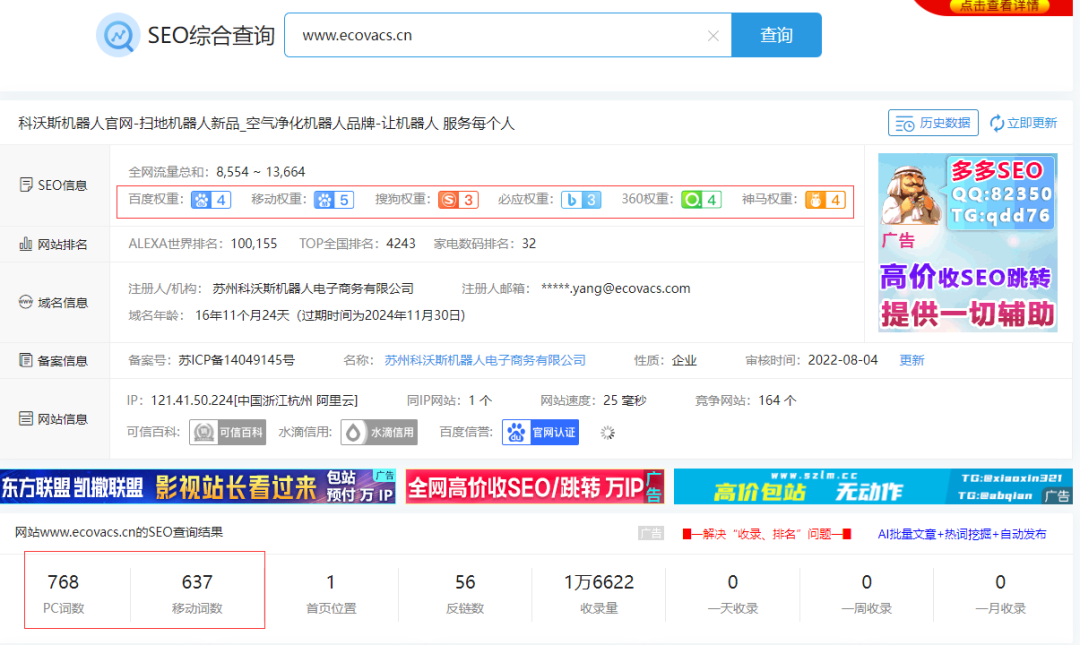This screenshot has height=645, width=1080.
Task: Click the 网站排名 bar chart icon
Action: pyautogui.click(x=26, y=244)
